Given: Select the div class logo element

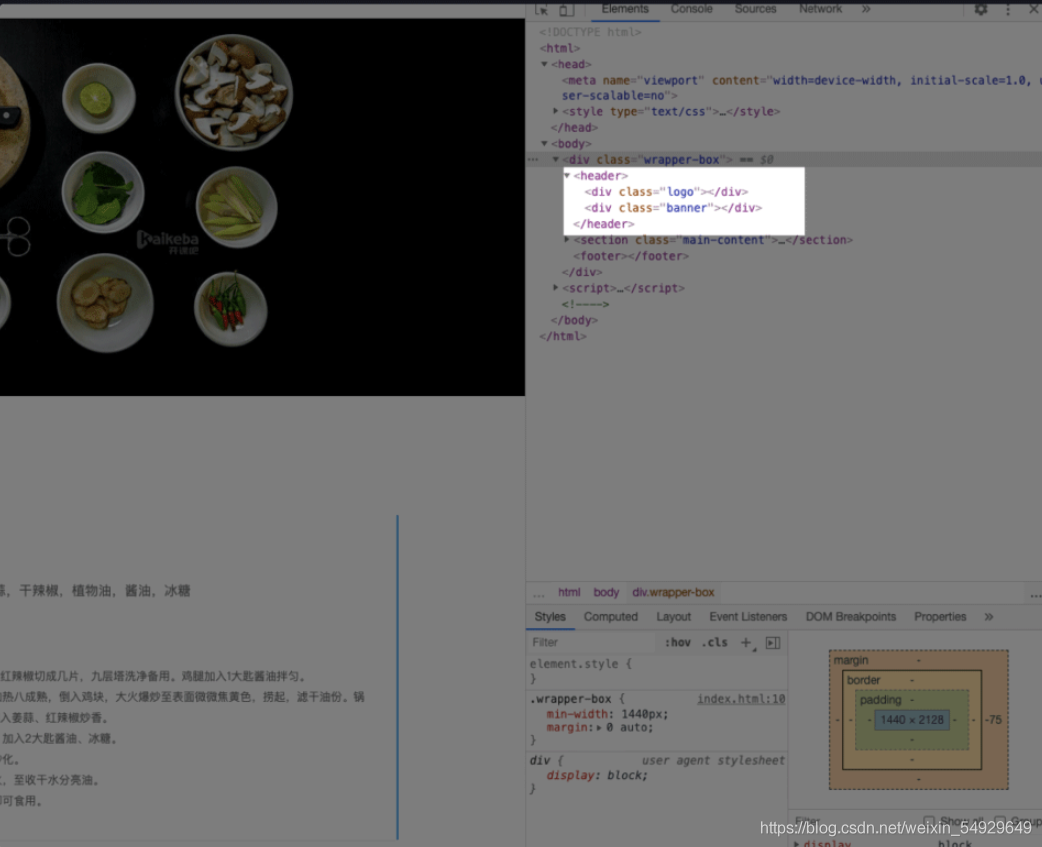Looking at the screenshot, I should pyautogui.click(x=666, y=191).
